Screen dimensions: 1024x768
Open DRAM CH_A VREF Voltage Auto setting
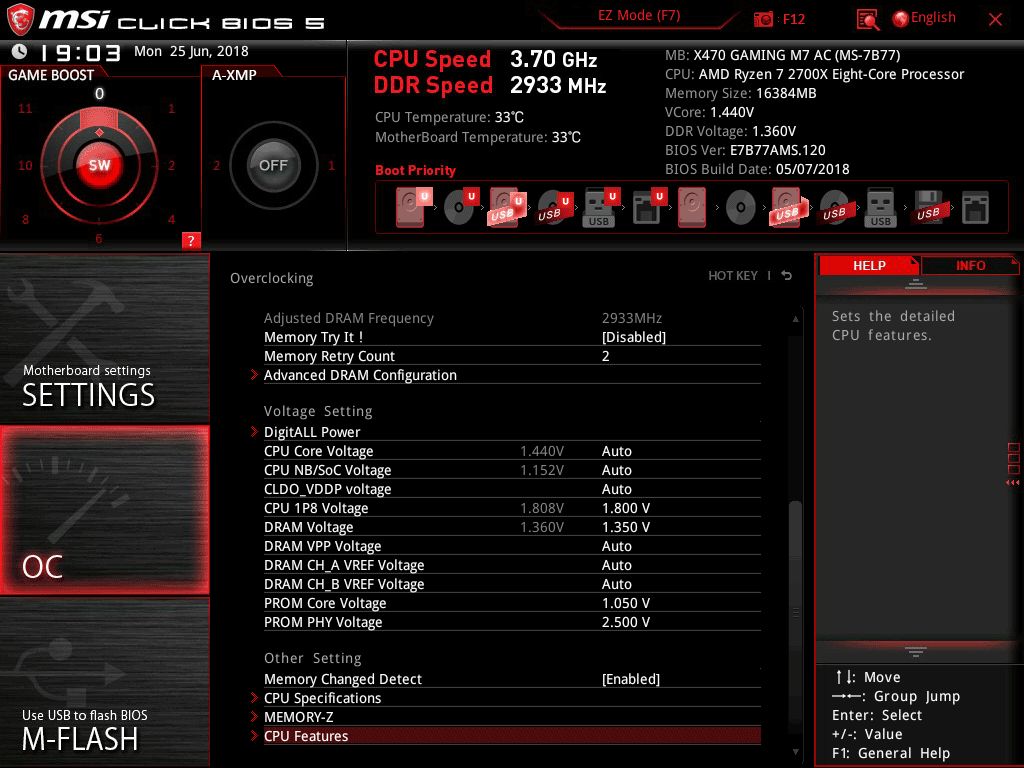[616, 565]
